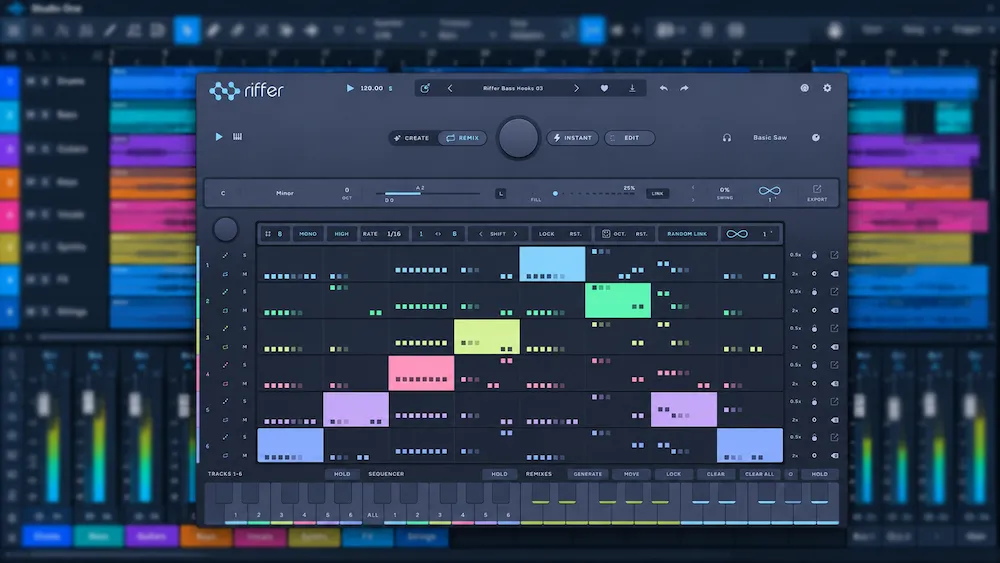Screen dimensions: 1000x563
Task: Click the grid steps icon labeled 8
Action: [x=268, y=234]
